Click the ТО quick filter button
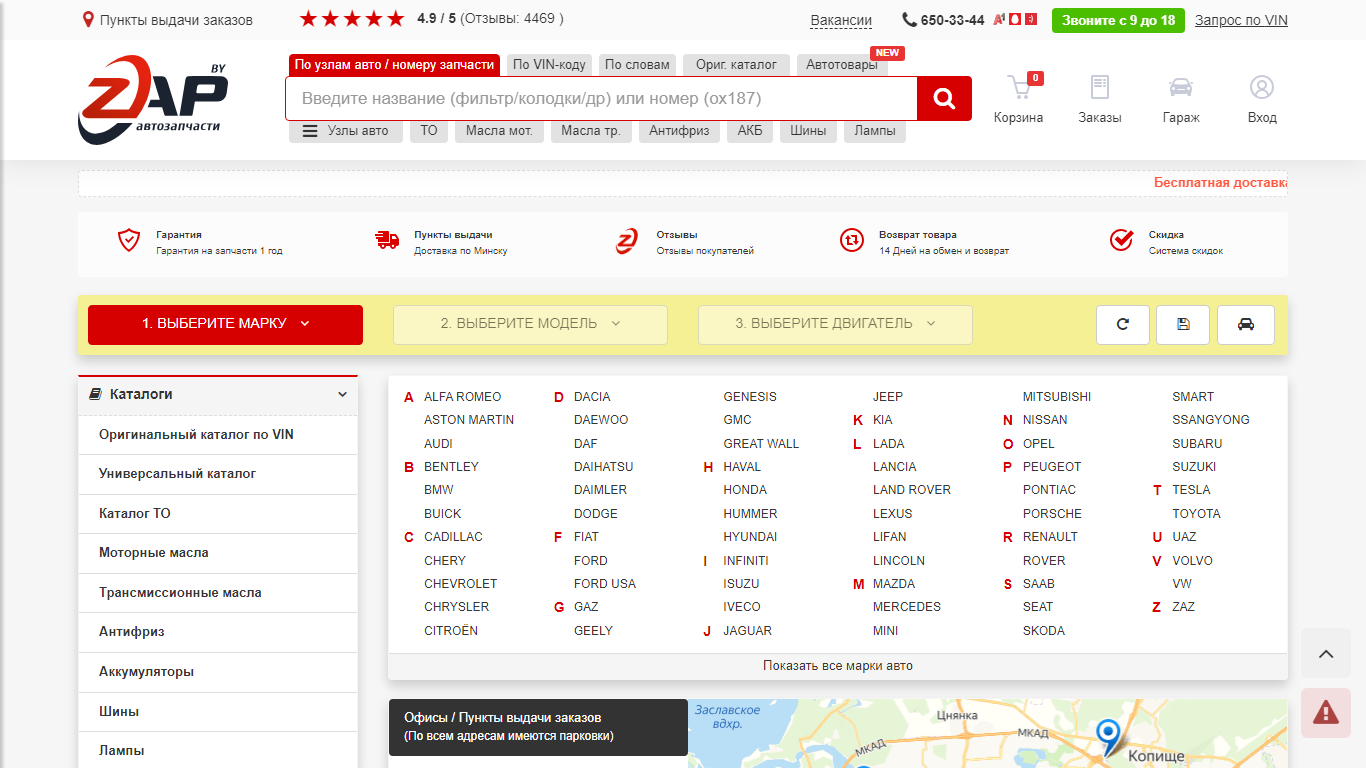1366x768 pixels. click(429, 131)
